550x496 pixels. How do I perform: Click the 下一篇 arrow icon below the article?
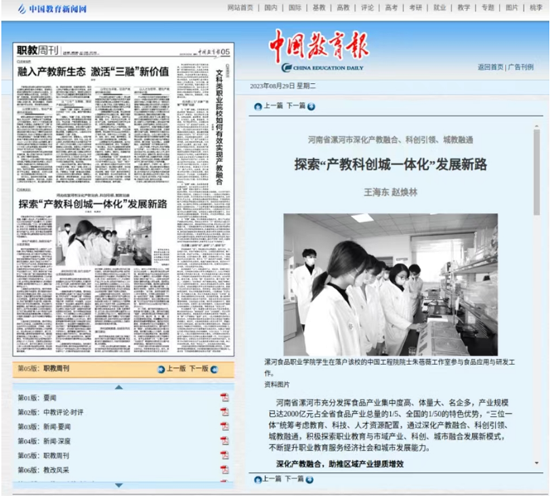pyautogui.click(x=309, y=480)
